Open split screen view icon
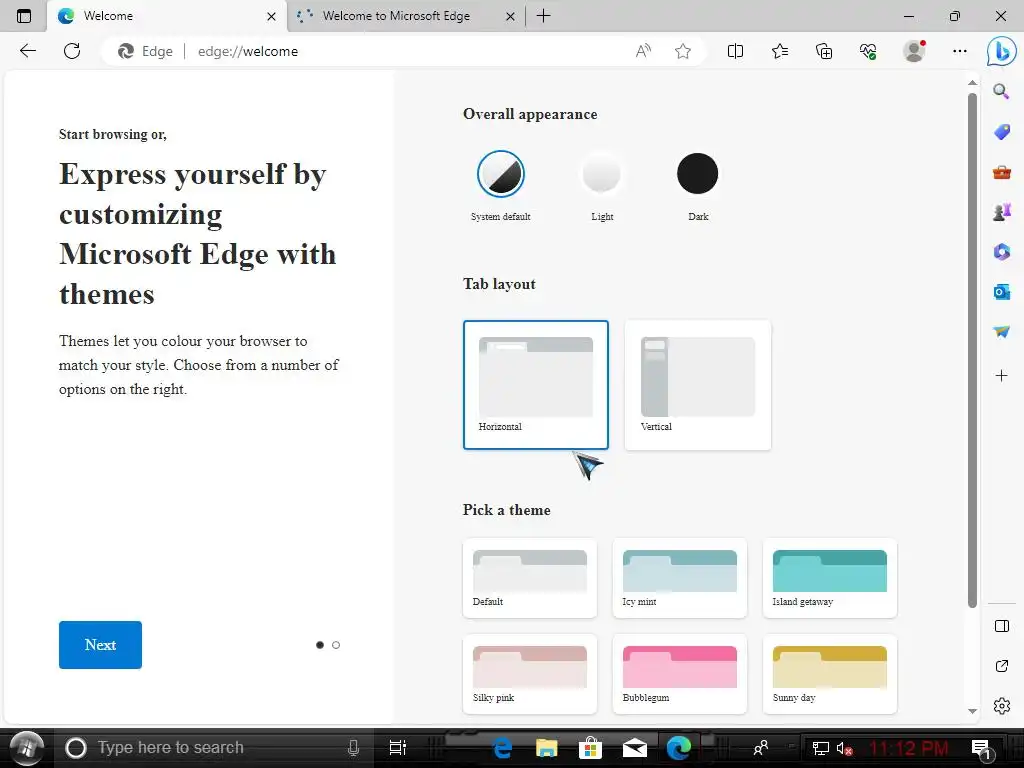The height and width of the screenshot is (768, 1024). 735,51
